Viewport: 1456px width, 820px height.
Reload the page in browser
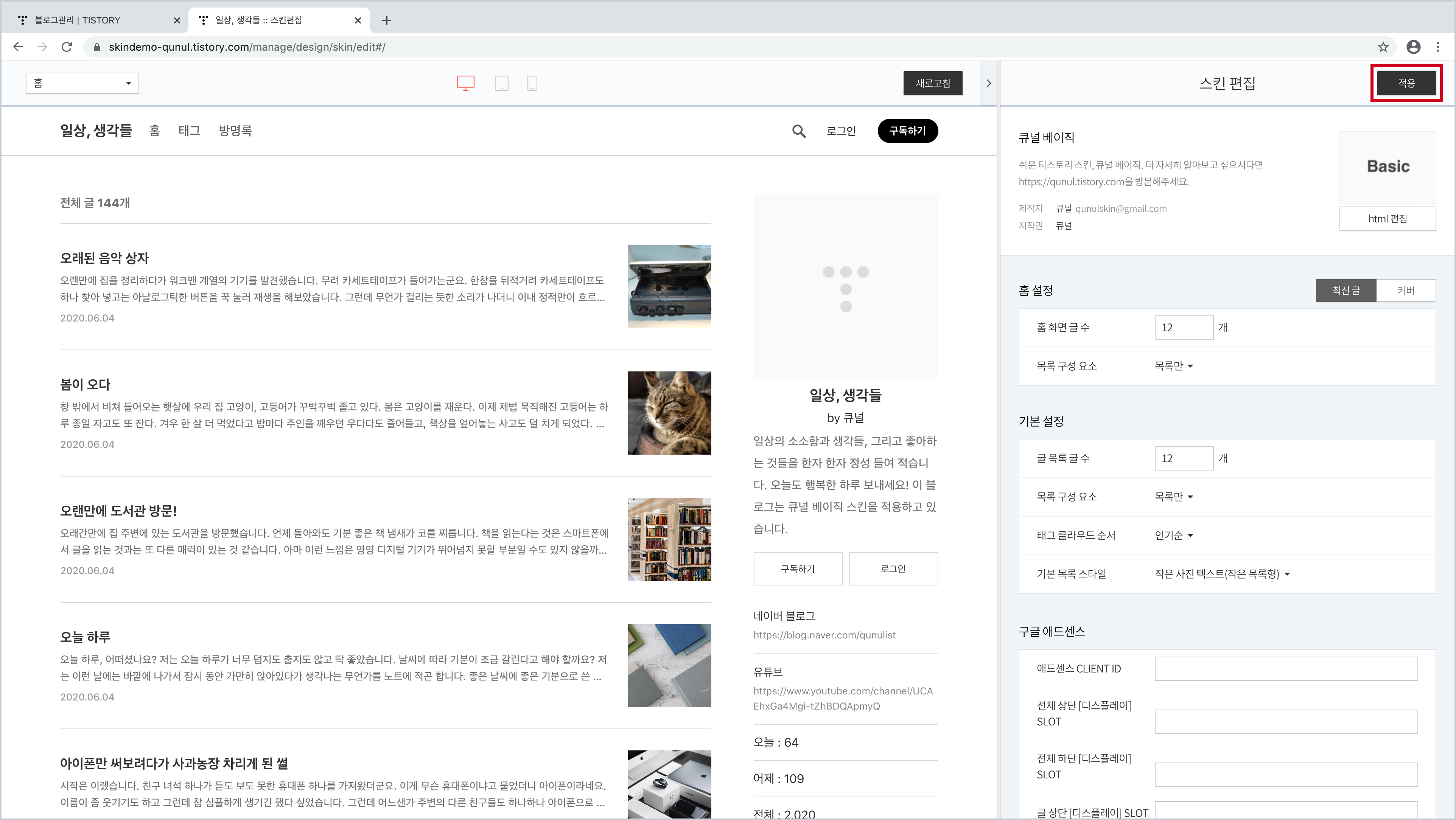[x=67, y=47]
